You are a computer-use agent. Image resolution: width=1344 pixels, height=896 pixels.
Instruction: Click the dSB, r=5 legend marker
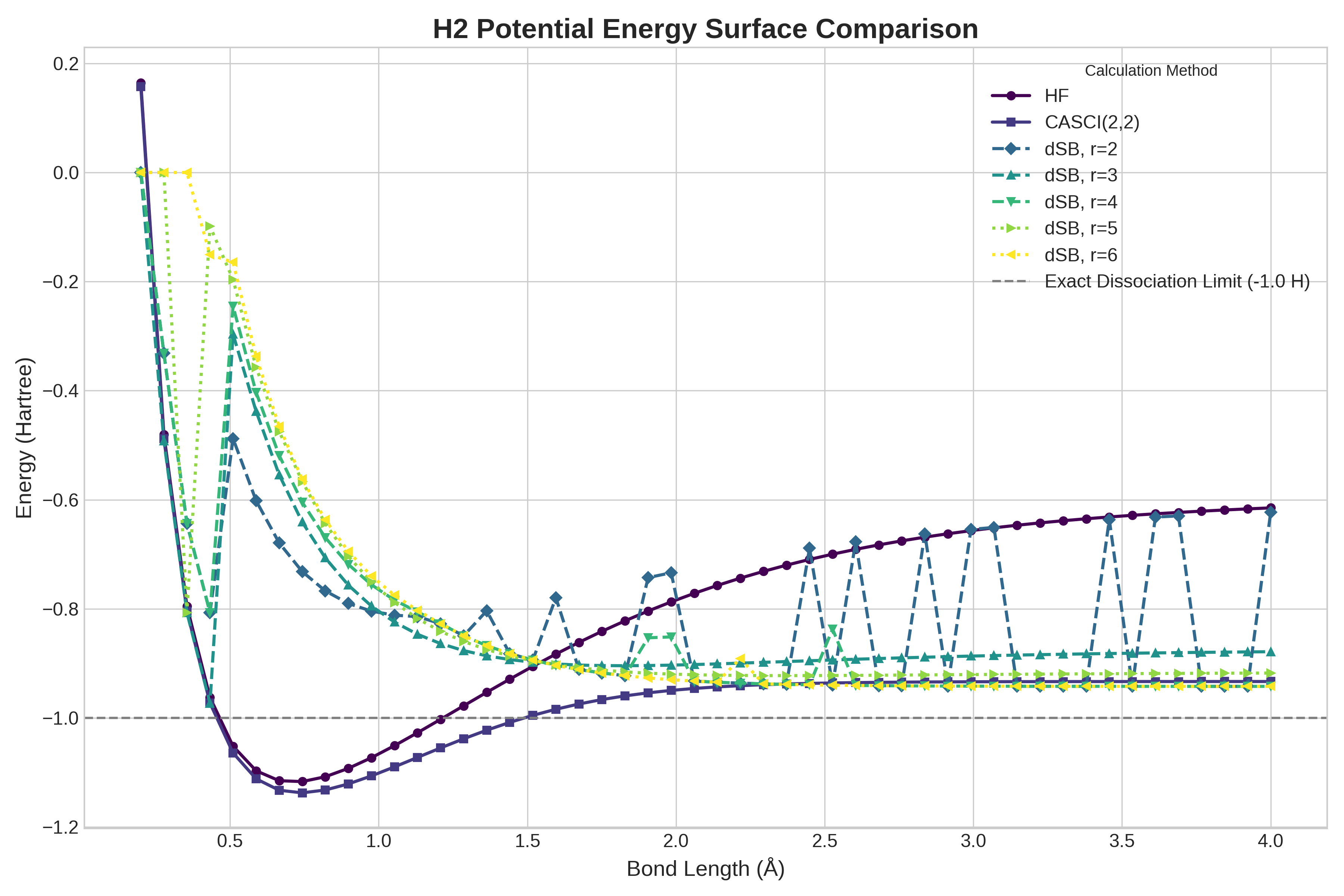tap(1011, 228)
